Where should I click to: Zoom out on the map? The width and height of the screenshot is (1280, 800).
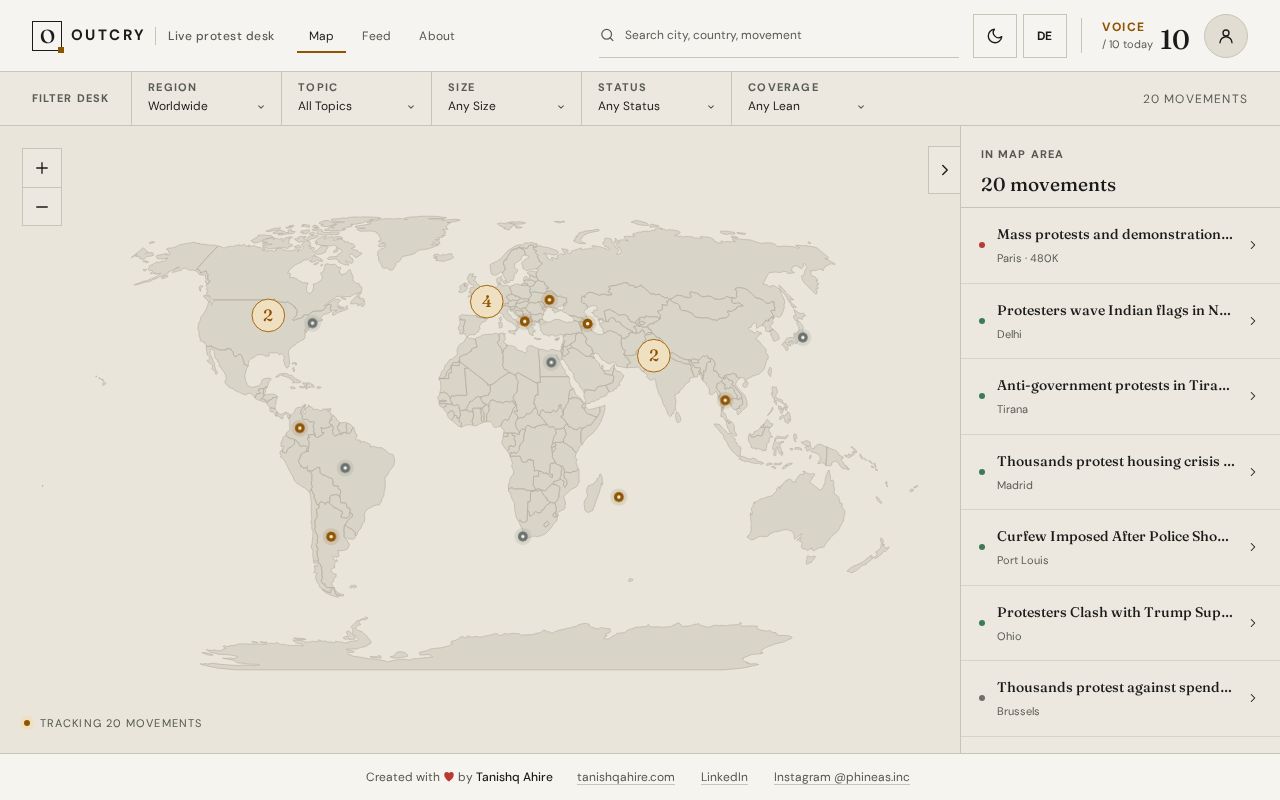click(x=42, y=207)
